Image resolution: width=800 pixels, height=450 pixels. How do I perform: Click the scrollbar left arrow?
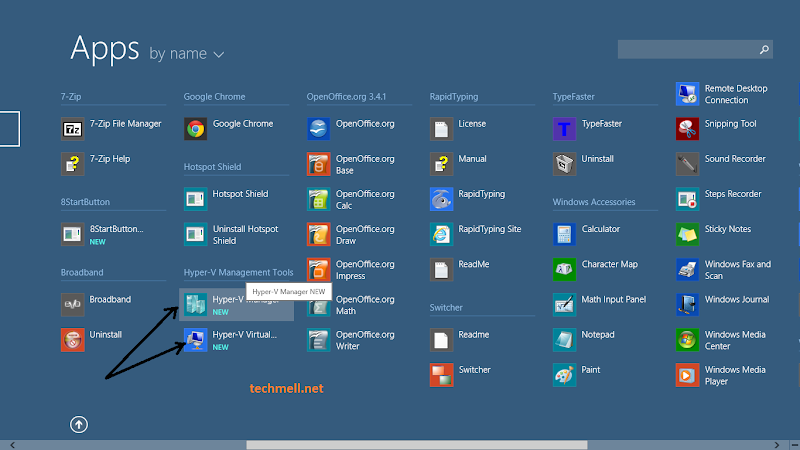(12, 445)
